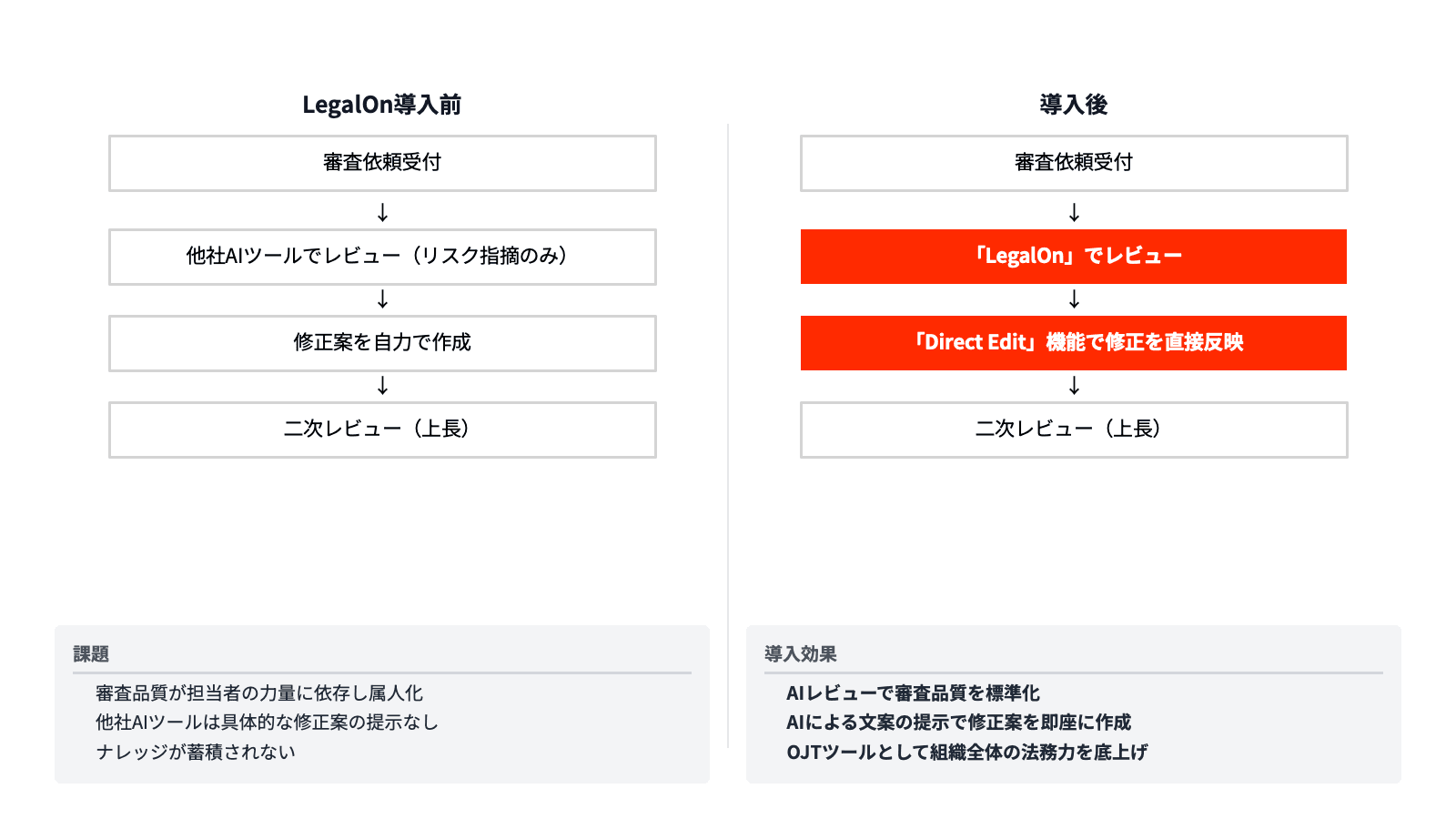Click the arrow above the 他社AIツールでレビュー box
This screenshot has height=819, width=1456.
382,212
